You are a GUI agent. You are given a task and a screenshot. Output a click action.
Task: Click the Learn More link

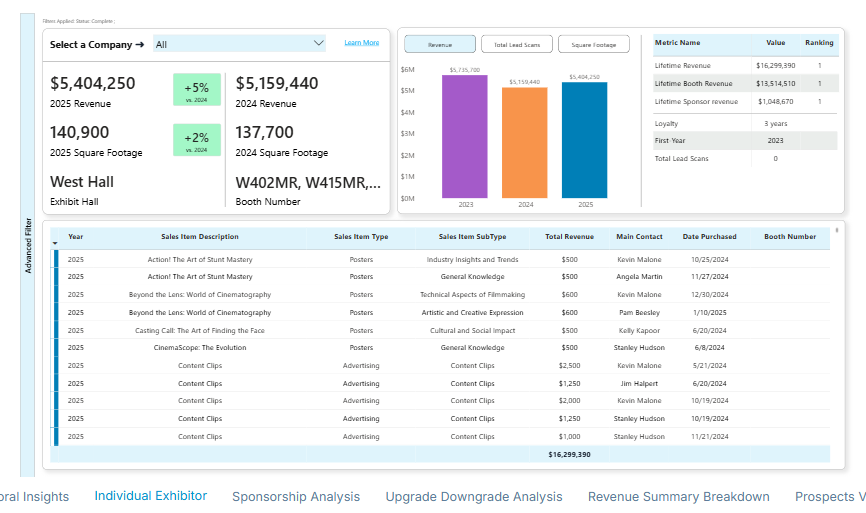pyautogui.click(x=361, y=43)
